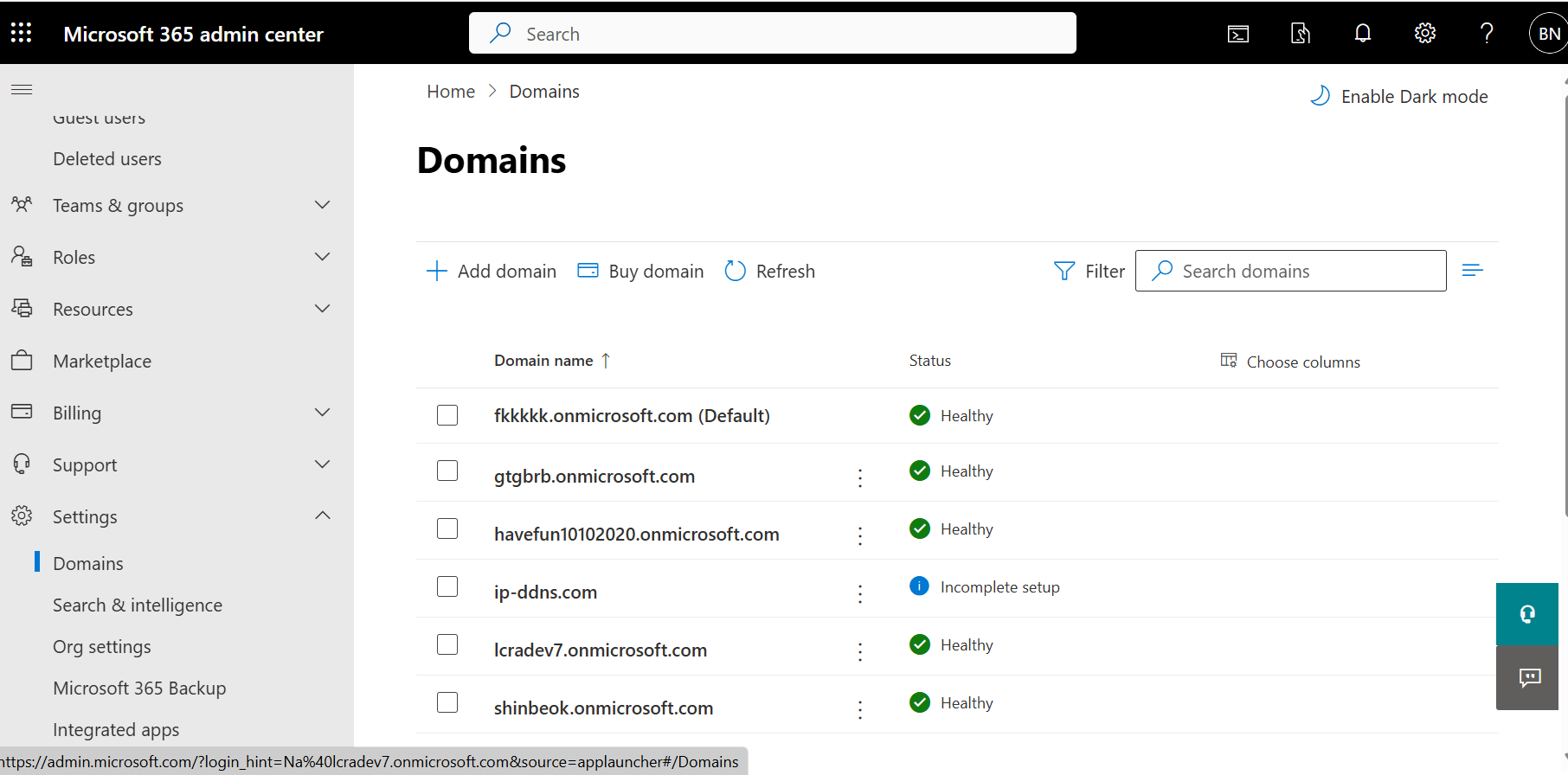Open more actions for lcradev7.onmicrosoft.com

click(x=860, y=651)
